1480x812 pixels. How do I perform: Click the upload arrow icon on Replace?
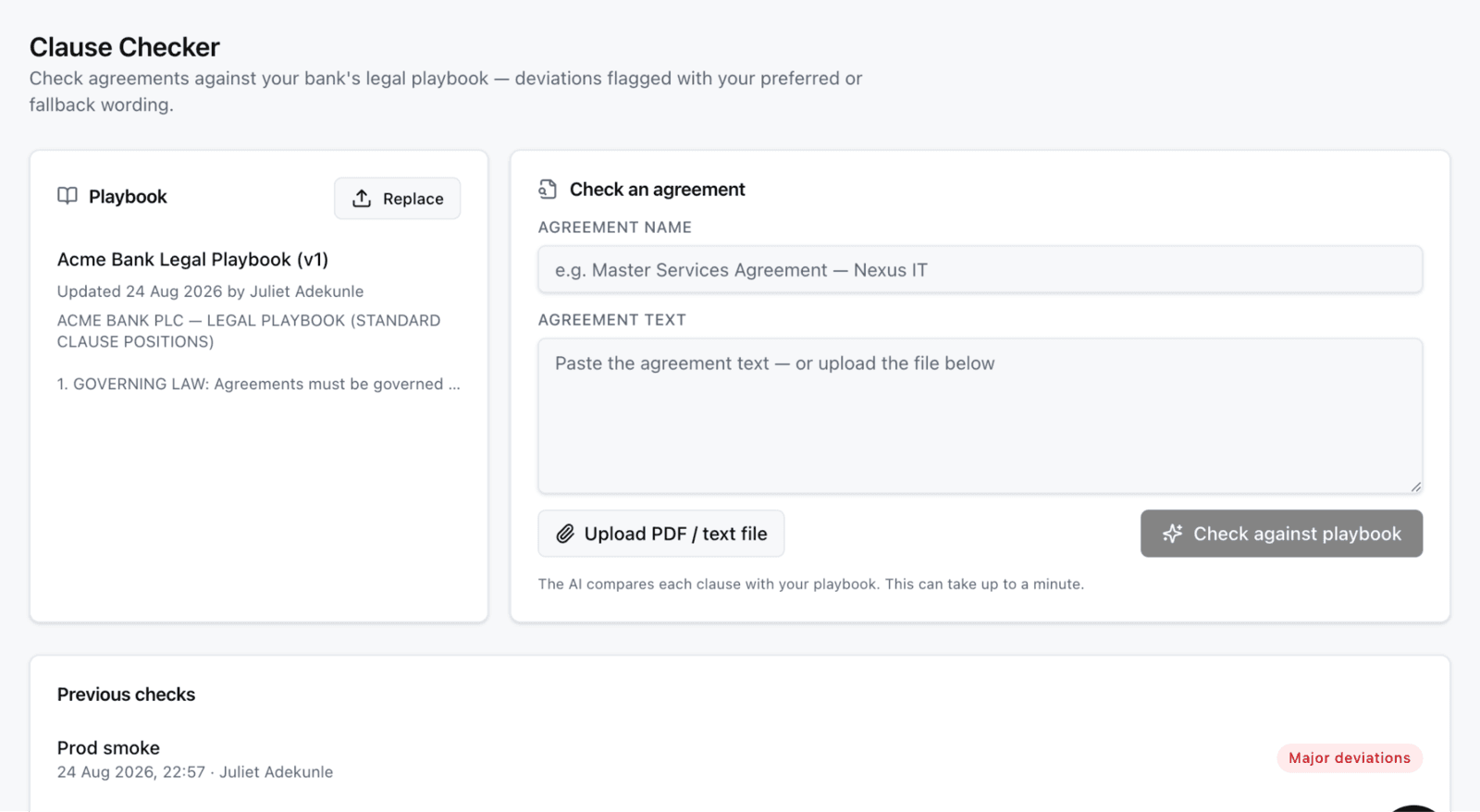pyautogui.click(x=362, y=199)
